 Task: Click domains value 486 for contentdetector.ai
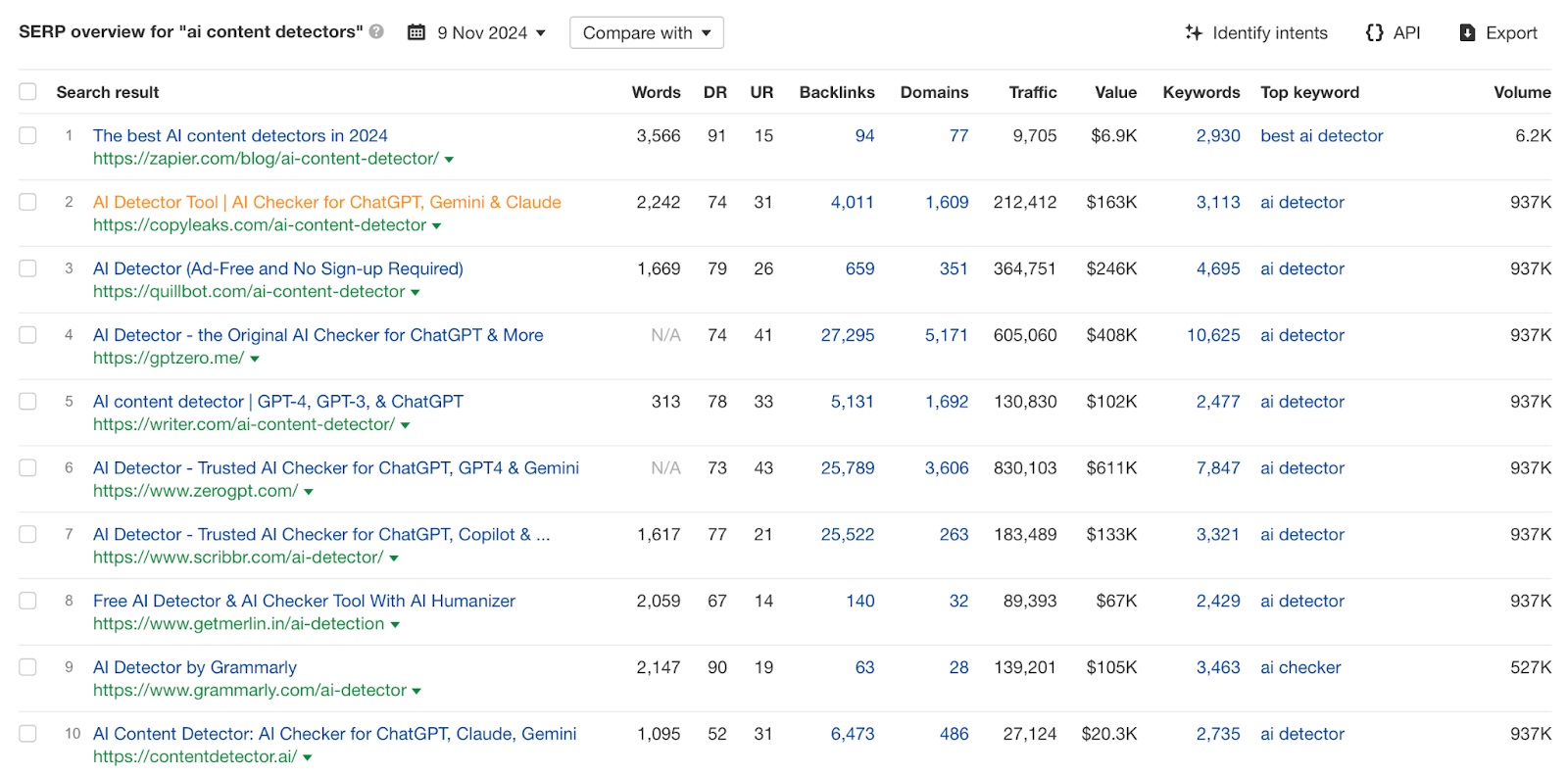pos(954,734)
